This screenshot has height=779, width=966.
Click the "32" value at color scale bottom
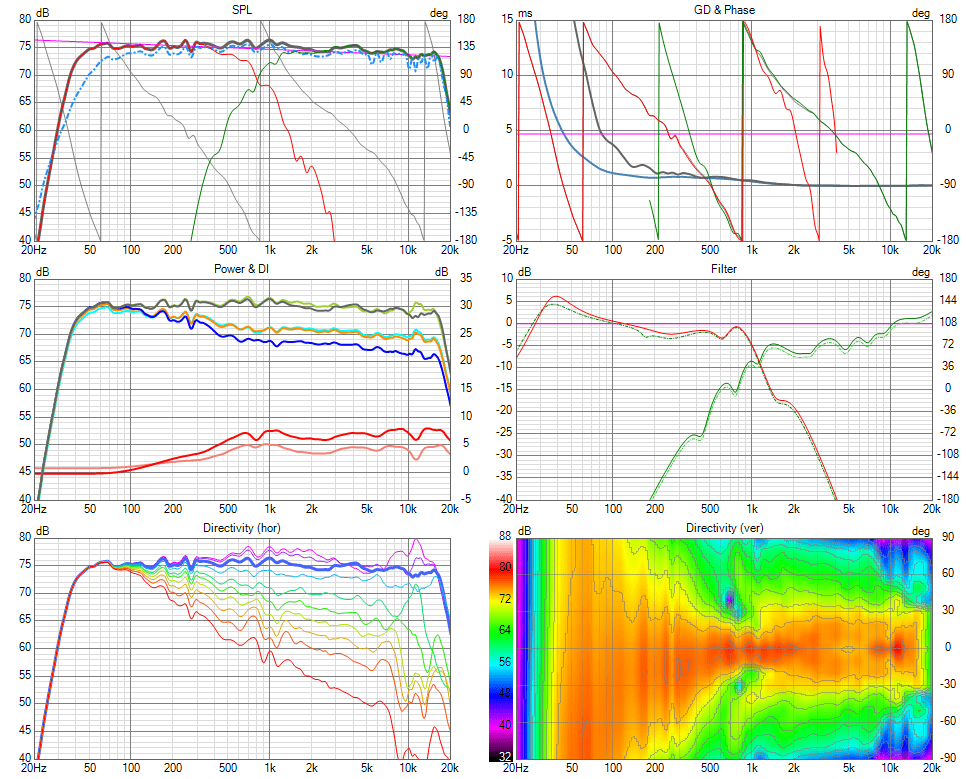pyautogui.click(x=505, y=756)
